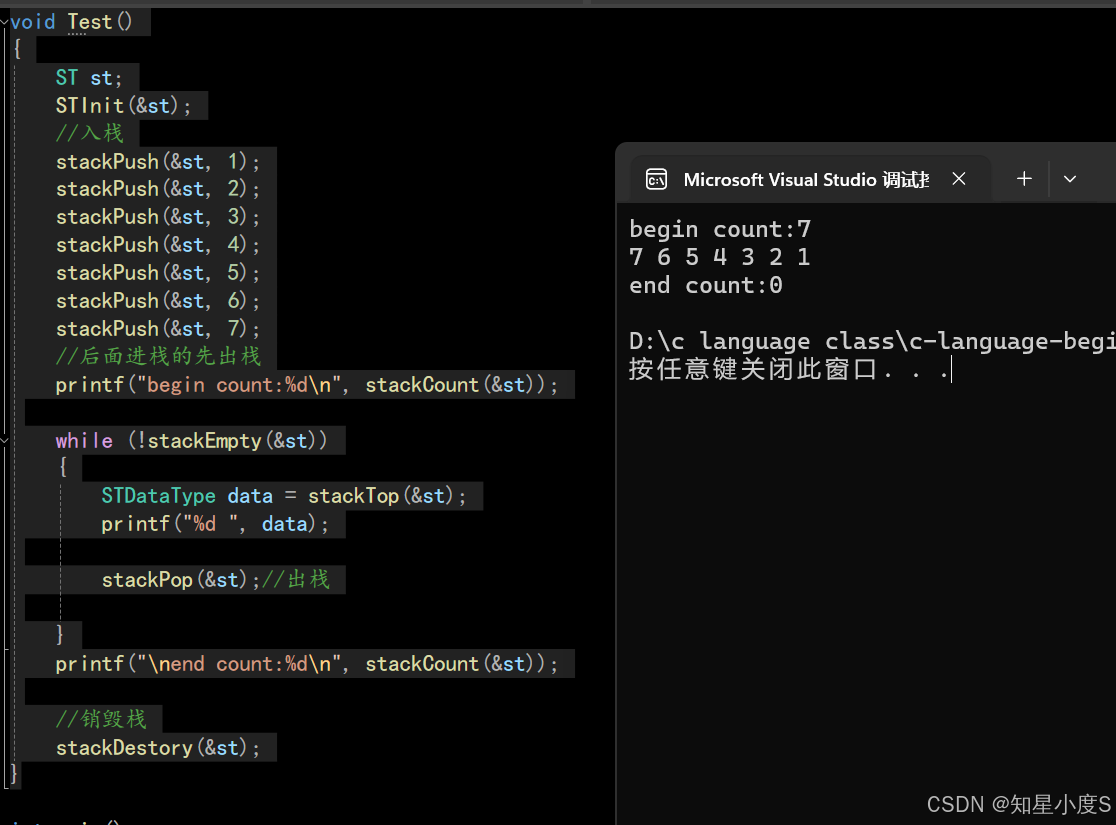Click the stackPush(&st, 5); line
Viewport: 1116px width, 825px height.
pyautogui.click(x=157, y=273)
